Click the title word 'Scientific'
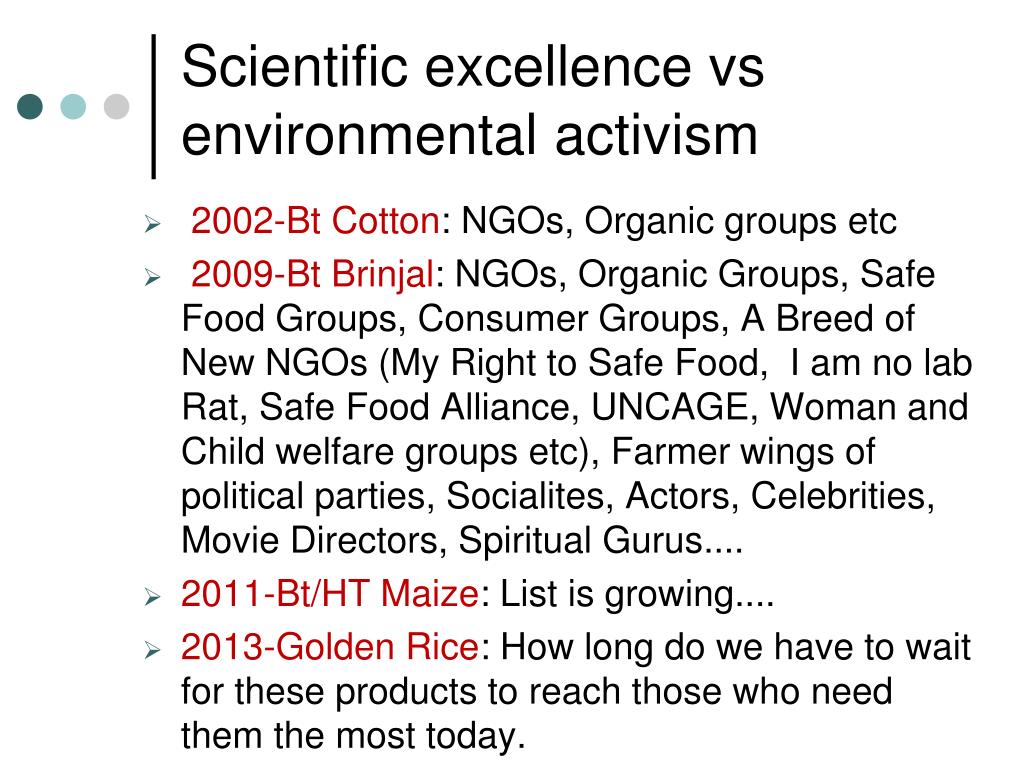This screenshot has height=768, width=1024. 295,66
